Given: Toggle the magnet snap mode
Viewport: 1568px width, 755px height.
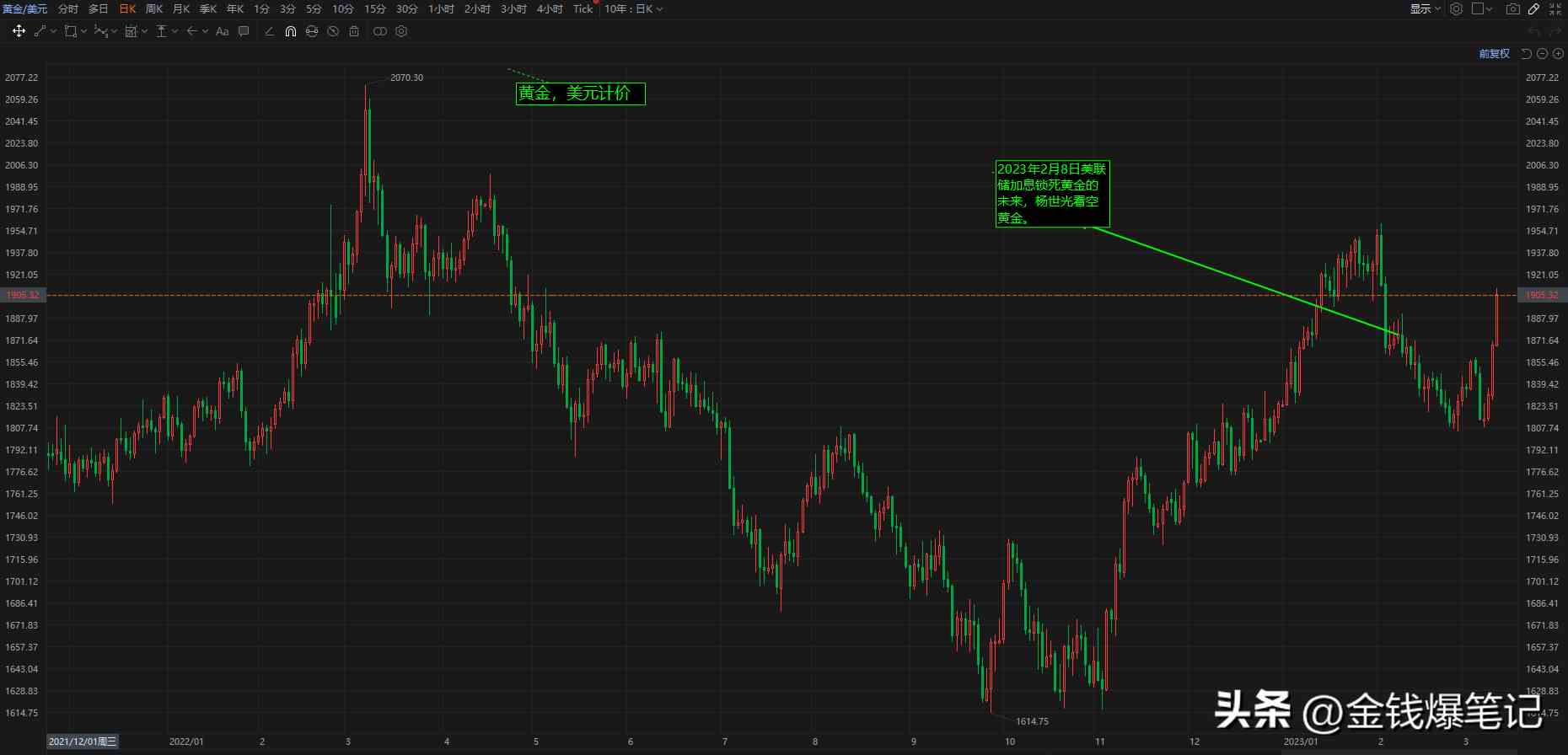Looking at the screenshot, I should (290, 31).
